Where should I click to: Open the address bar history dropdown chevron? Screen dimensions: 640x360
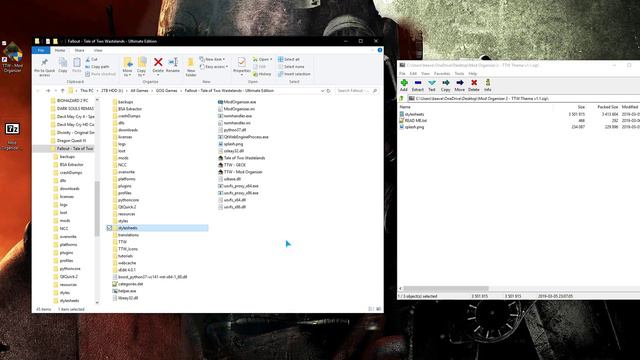click(322, 91)
